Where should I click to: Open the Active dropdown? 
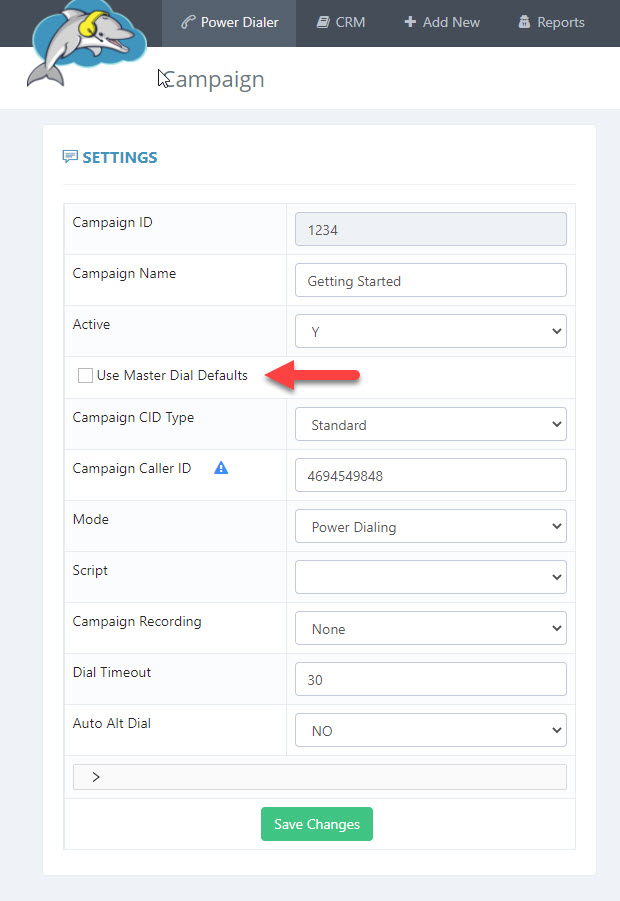click(430, 331)
